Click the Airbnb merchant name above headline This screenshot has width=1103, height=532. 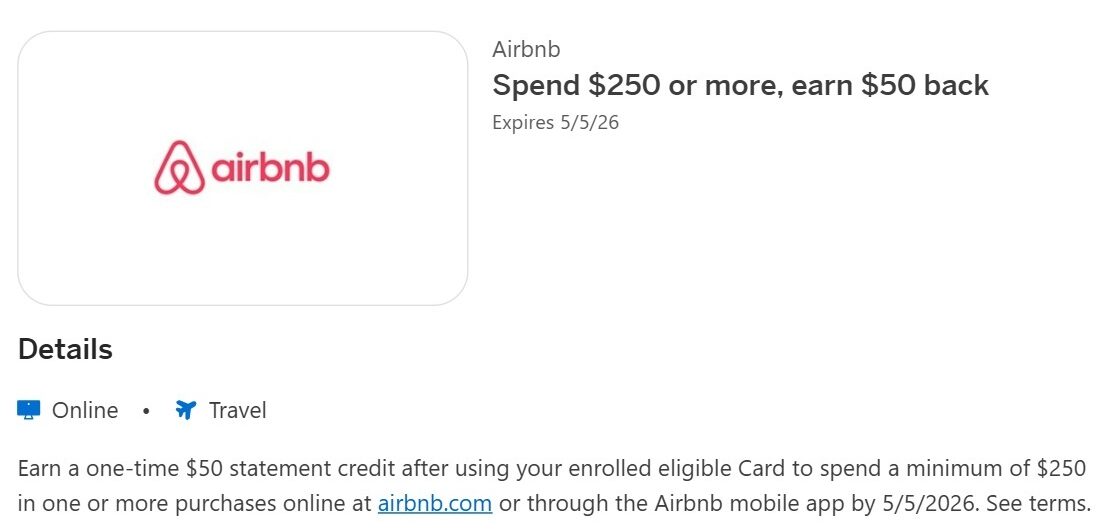click(526, 50)
